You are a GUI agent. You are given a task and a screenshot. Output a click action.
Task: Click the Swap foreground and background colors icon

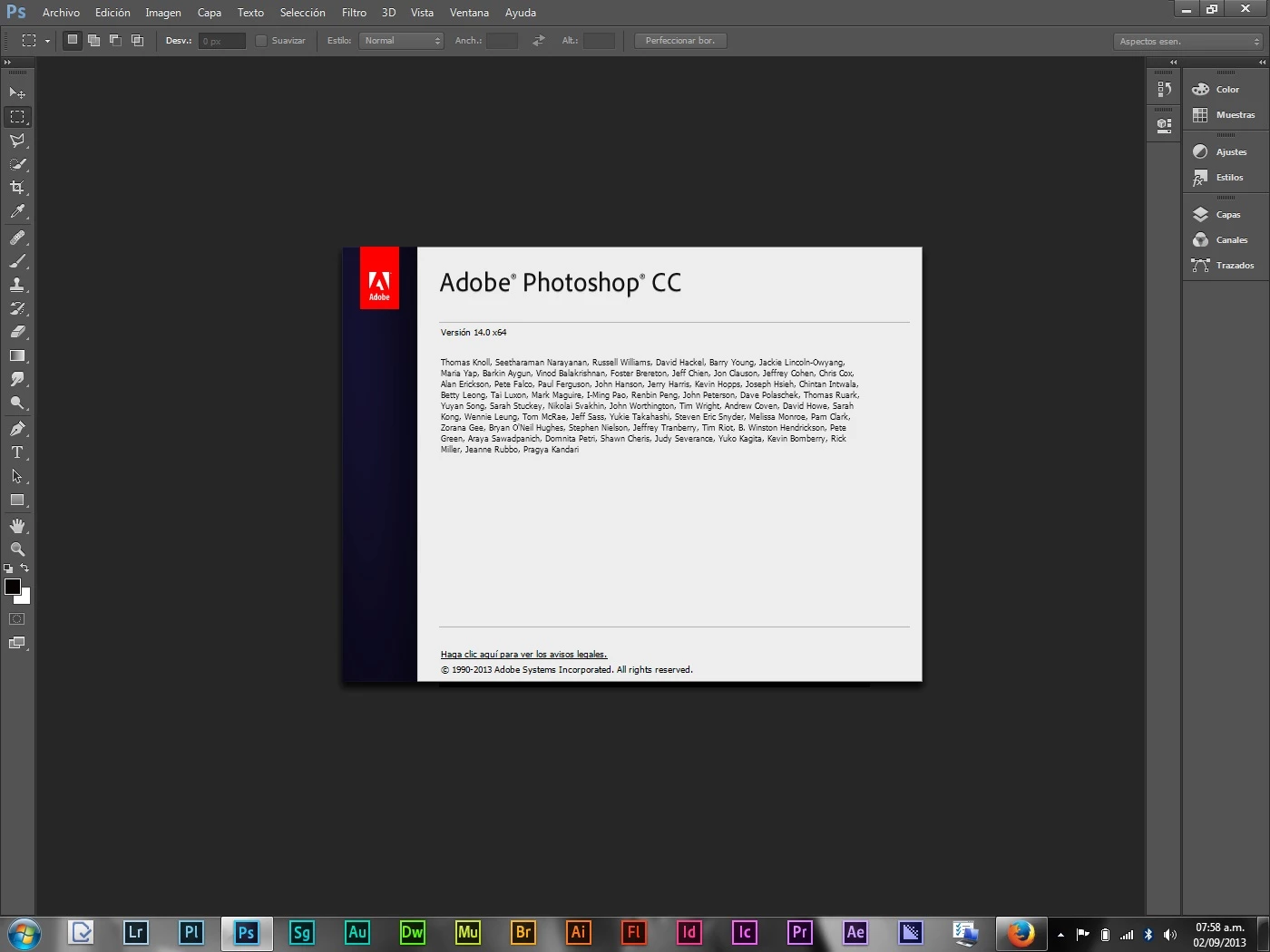(x=25, y=568)
